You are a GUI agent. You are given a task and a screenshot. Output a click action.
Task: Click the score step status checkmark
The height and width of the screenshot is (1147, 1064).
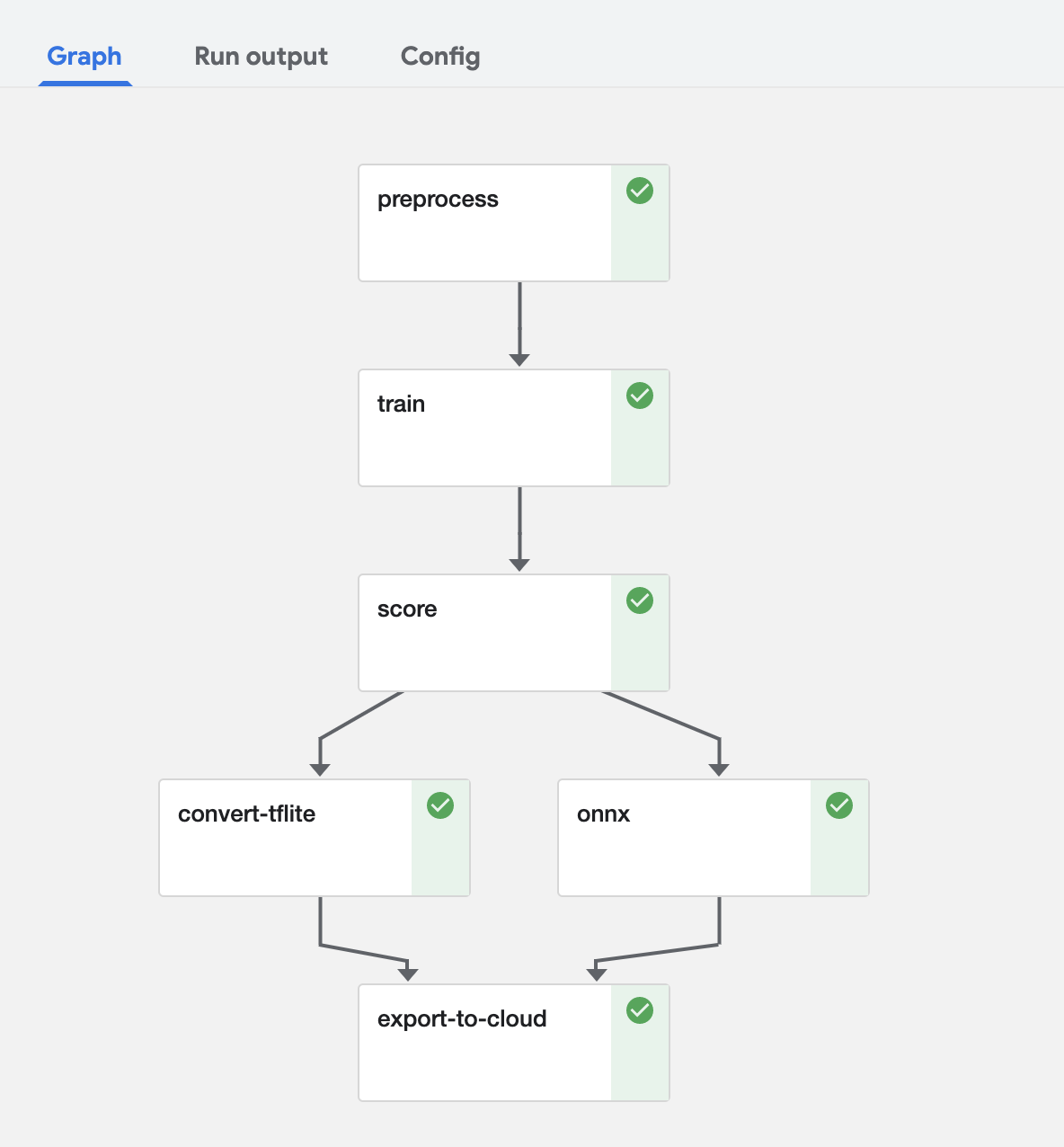(640, 600)
